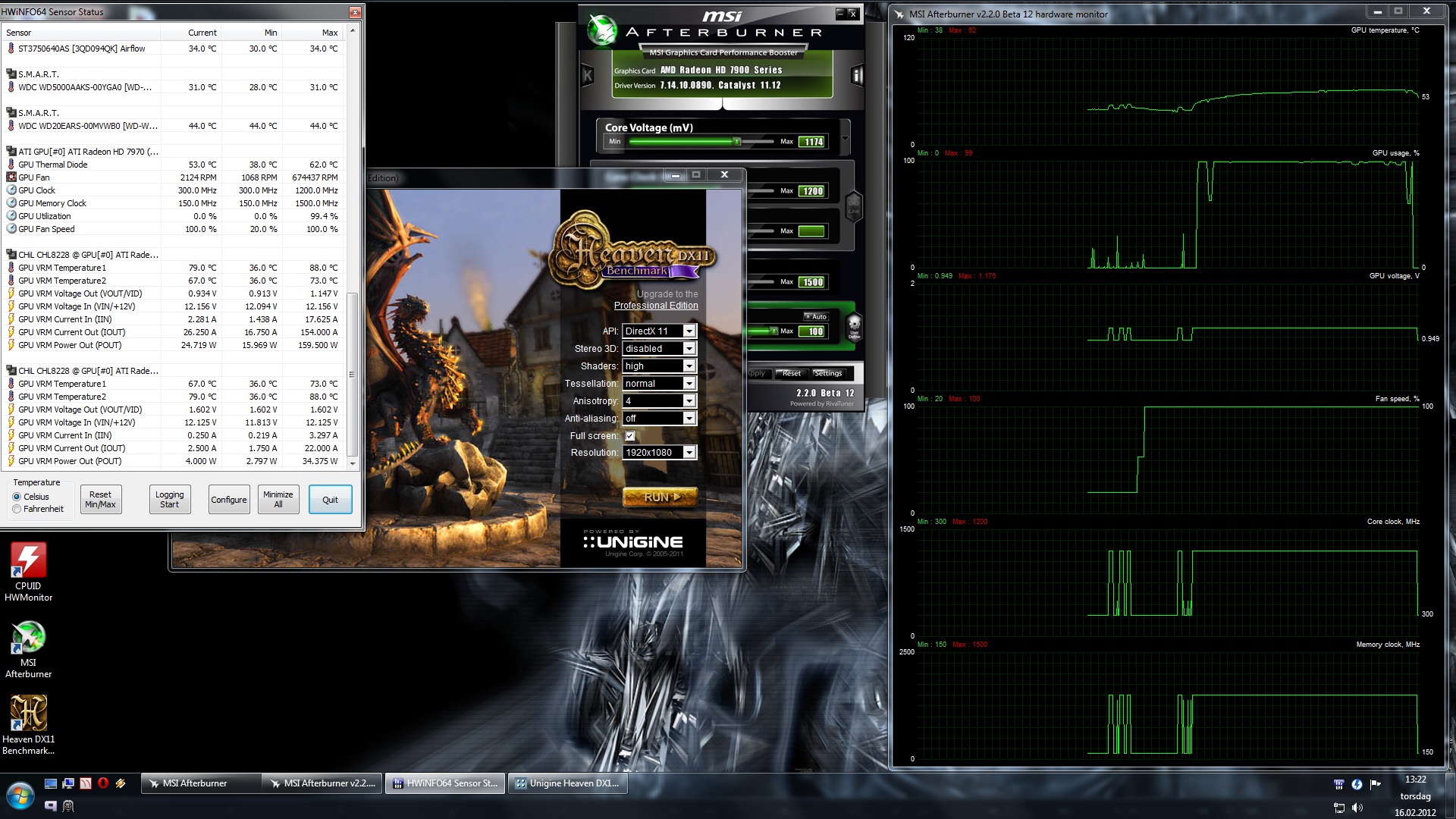Expand the Core Voltage panel arrow
Image resolution: width=1456 pixels, height=819 pixels.
point(845,139)
